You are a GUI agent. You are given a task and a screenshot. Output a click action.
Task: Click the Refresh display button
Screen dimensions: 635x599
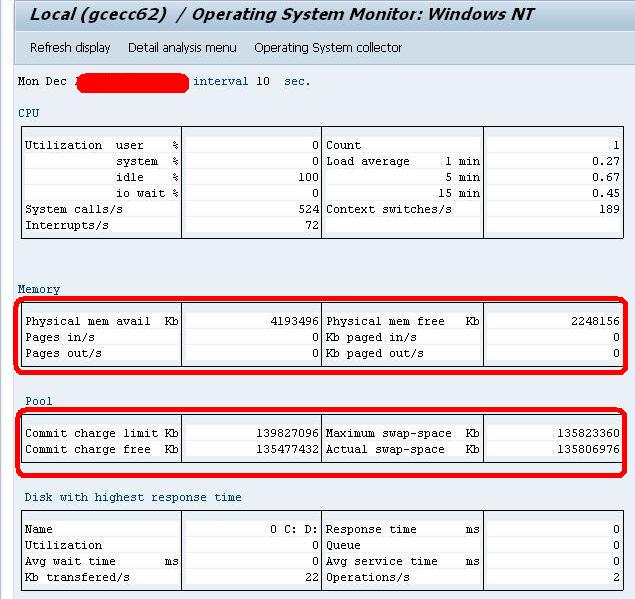click(70, 47)
